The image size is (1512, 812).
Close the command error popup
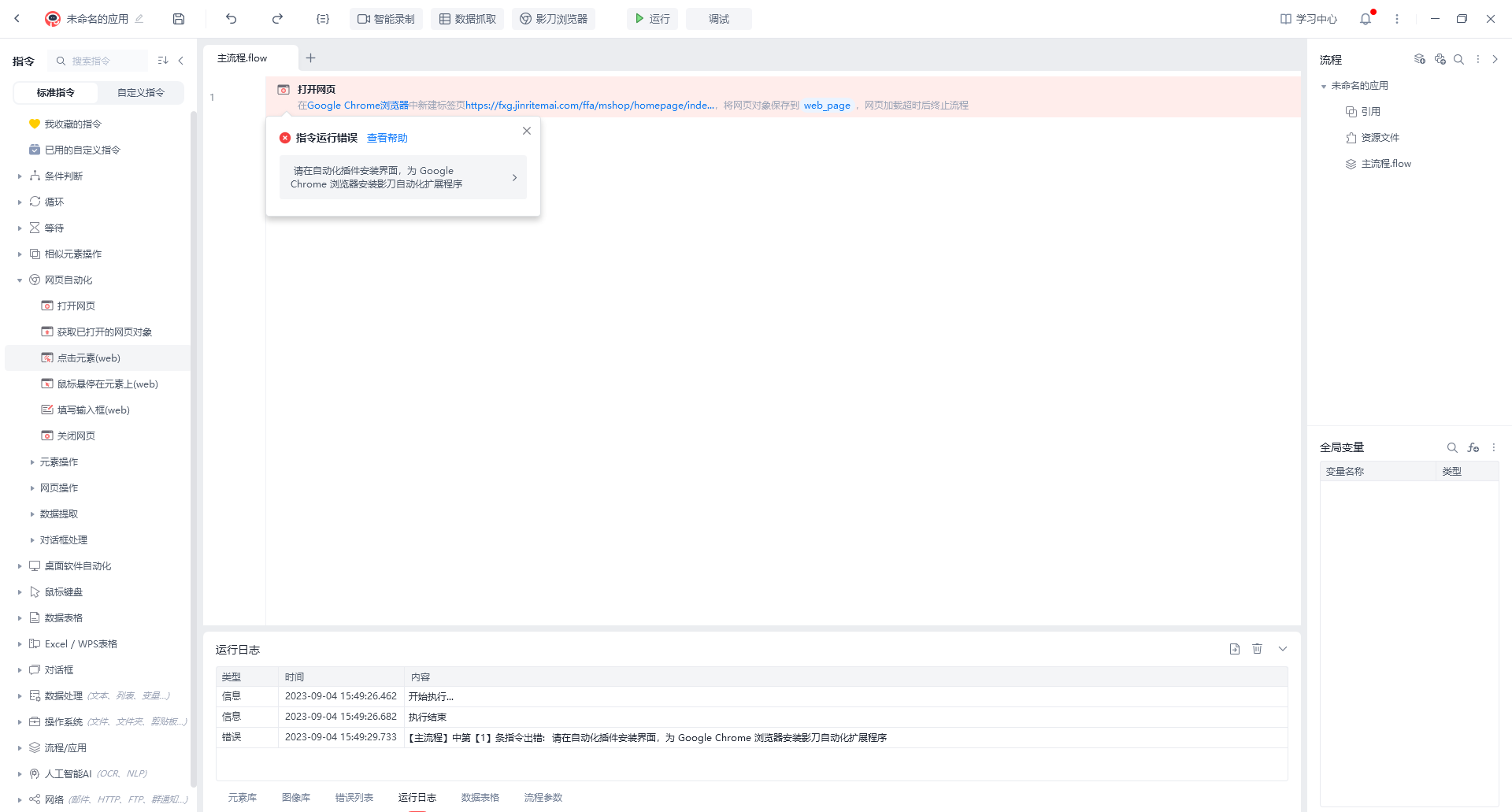(527, 131)
